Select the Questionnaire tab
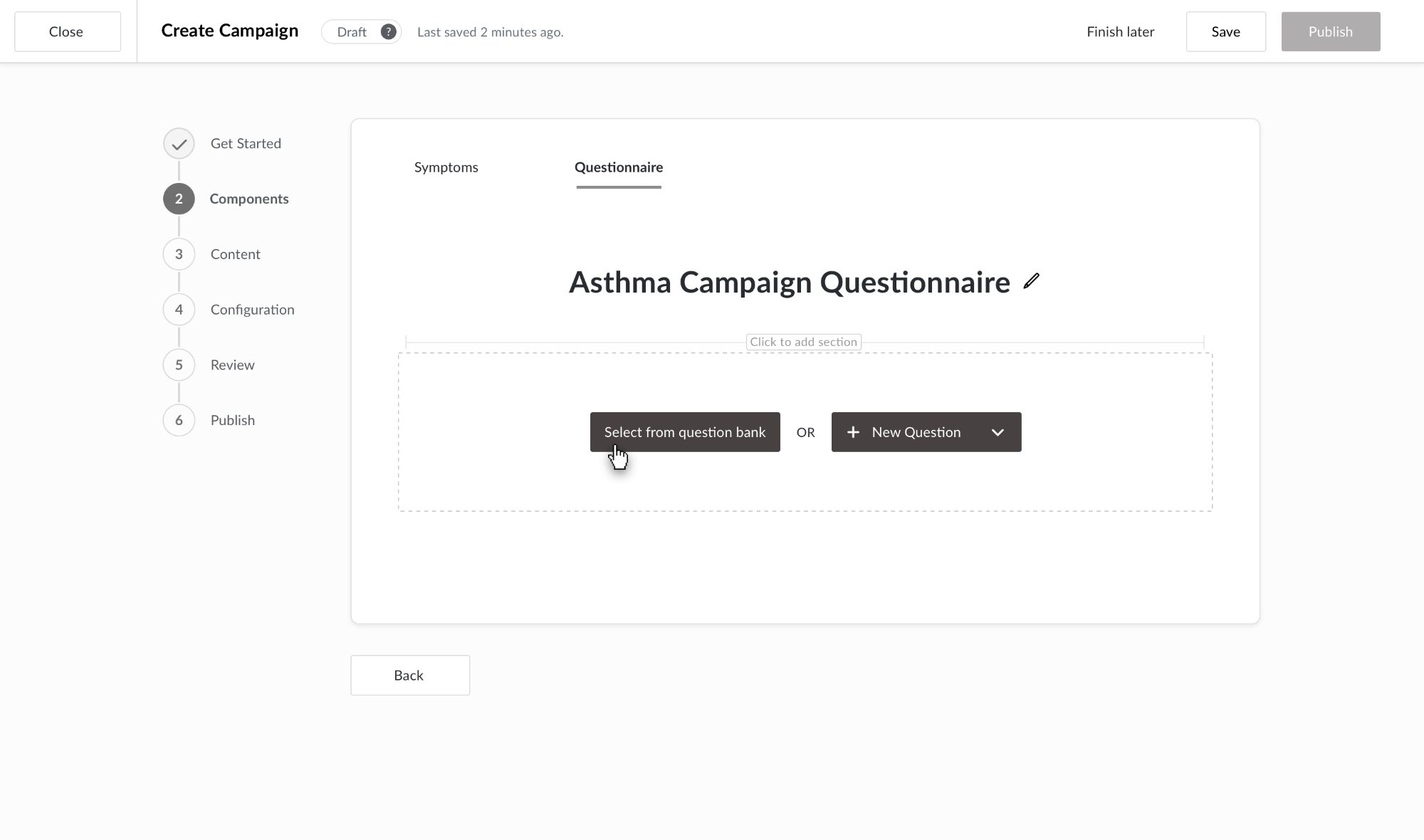Viewport: 1424px width, 840px height. click(x=619, y=167)
